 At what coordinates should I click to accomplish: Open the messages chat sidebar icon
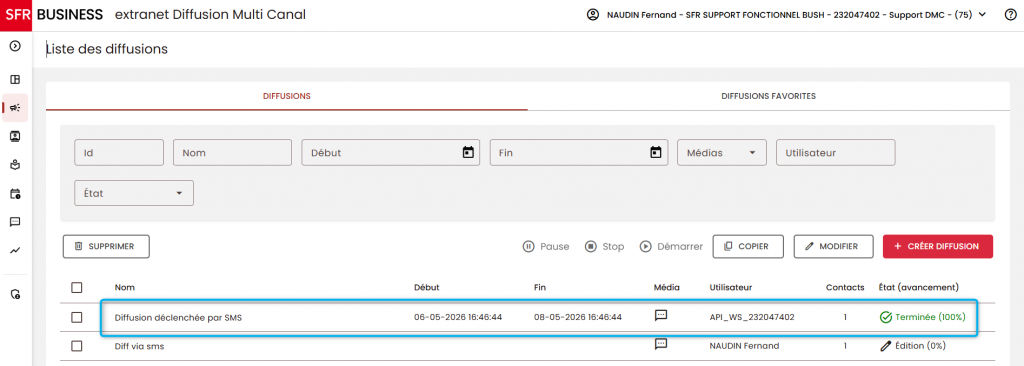pos(15,222)
